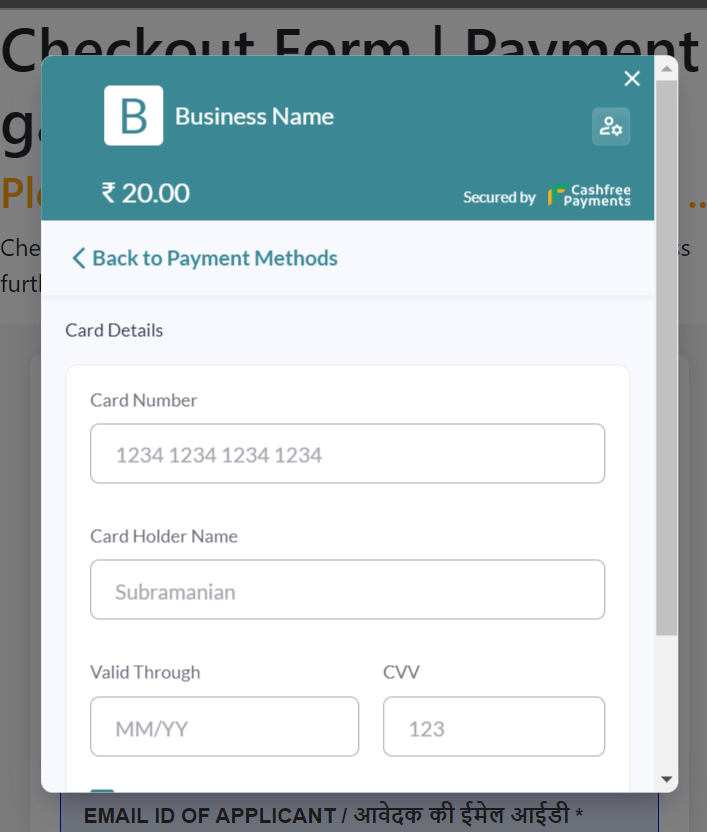Image resolution: width=707 pixels, height=832 pixels.
Task: Click the back chevron beside Back to Payment Methods
Action: [78, 258]
